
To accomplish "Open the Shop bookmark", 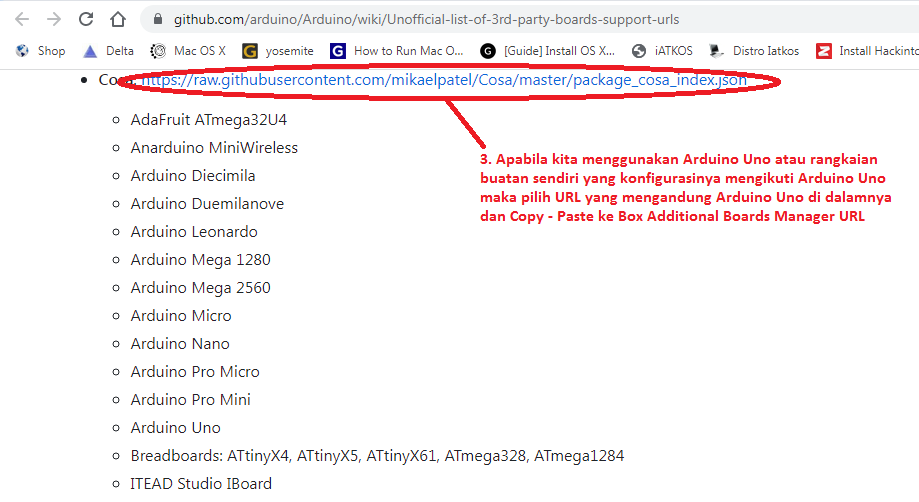I will pyautogui.click(x=42, y=50).
